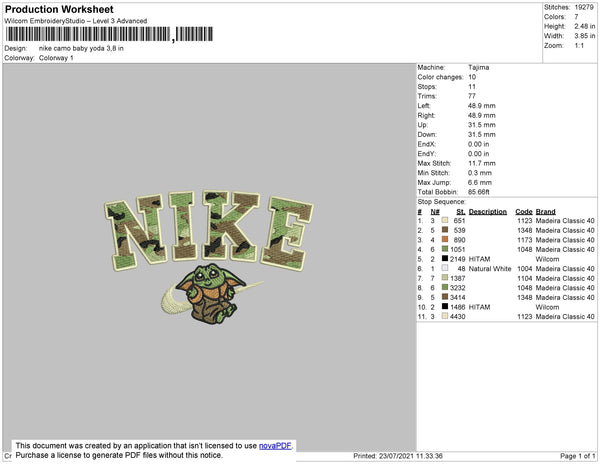The image size is (600, 464).
Task: Click the 'St.' column header
Action: click(x=461, y=212)
